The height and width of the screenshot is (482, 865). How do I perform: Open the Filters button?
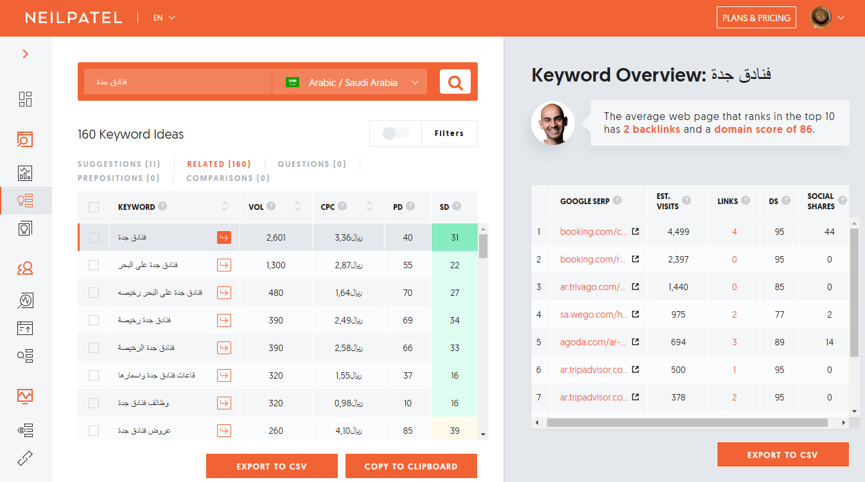[x=449, y=133]
